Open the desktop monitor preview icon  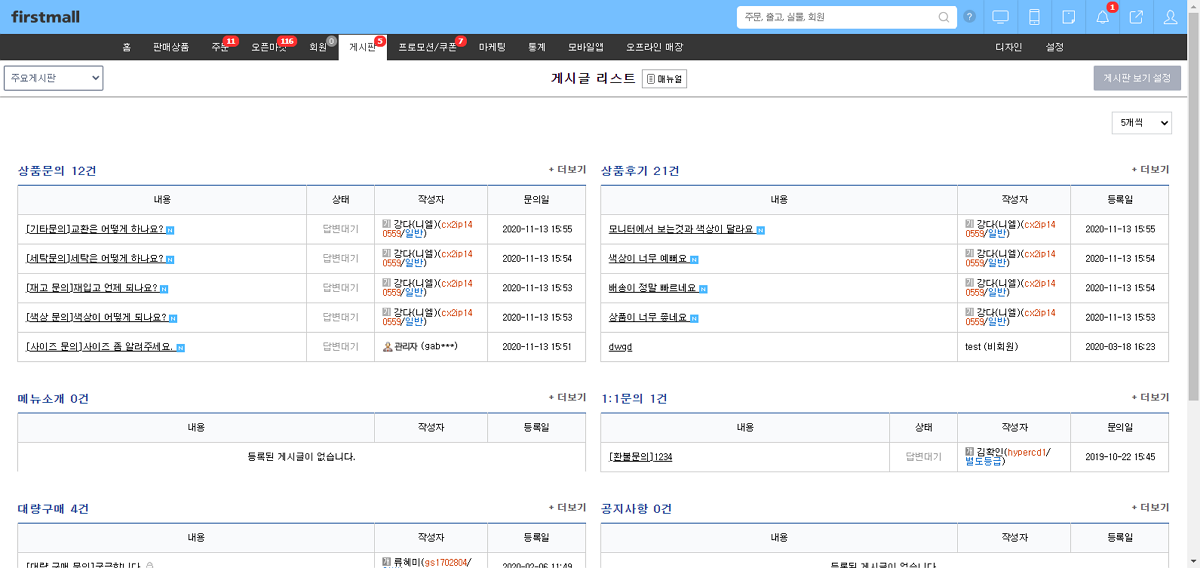[1000, 17]
